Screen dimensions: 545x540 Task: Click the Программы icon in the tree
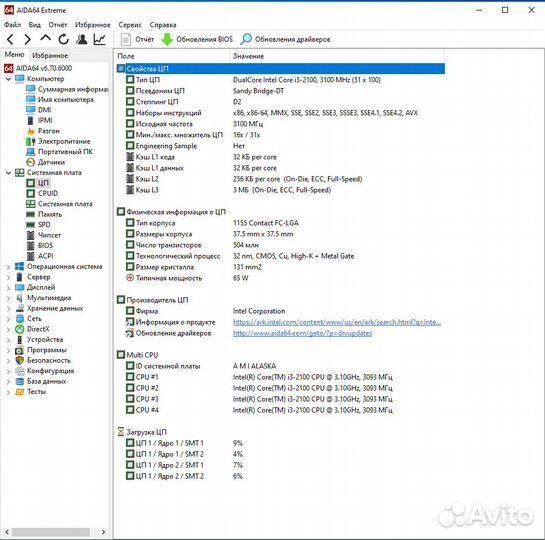point(20,350)
